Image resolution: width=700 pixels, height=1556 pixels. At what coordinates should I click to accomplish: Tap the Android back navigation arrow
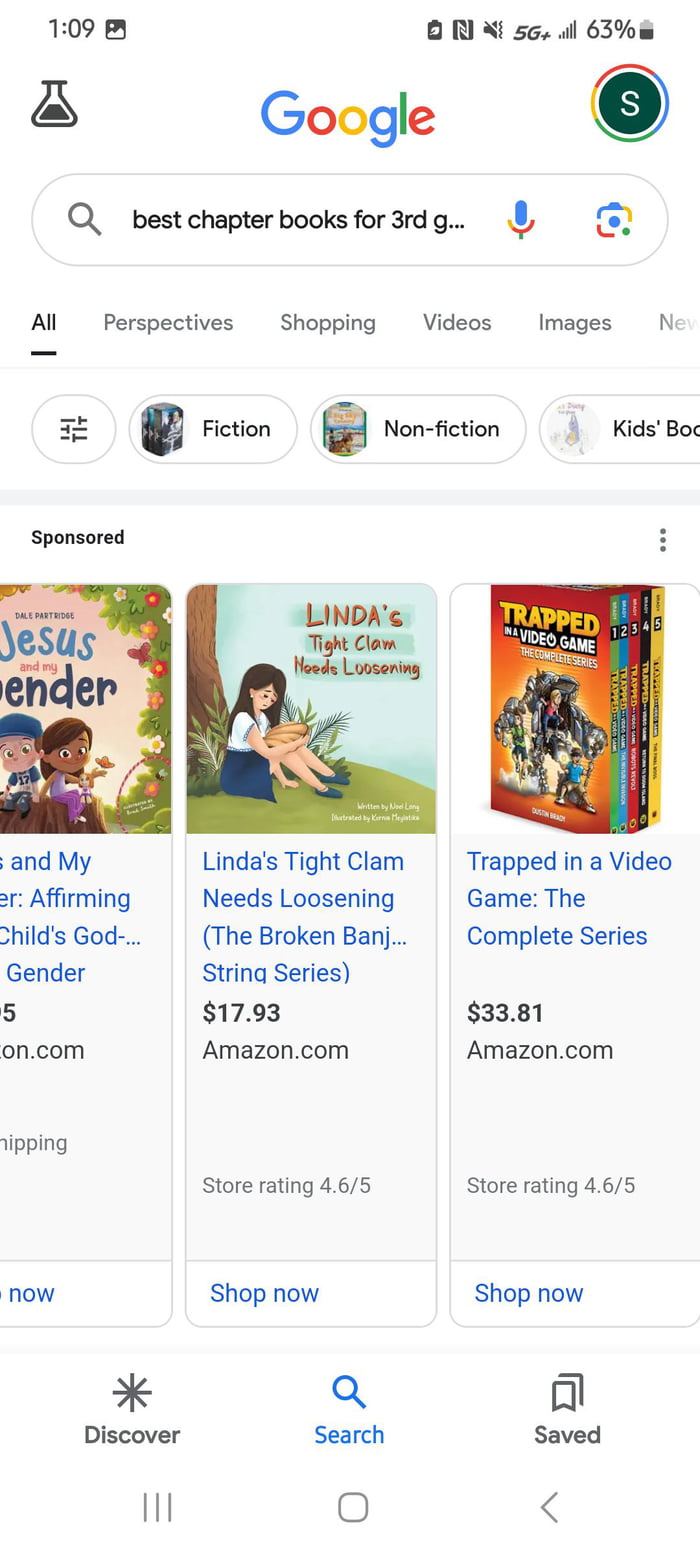(x=549, y=1507)
